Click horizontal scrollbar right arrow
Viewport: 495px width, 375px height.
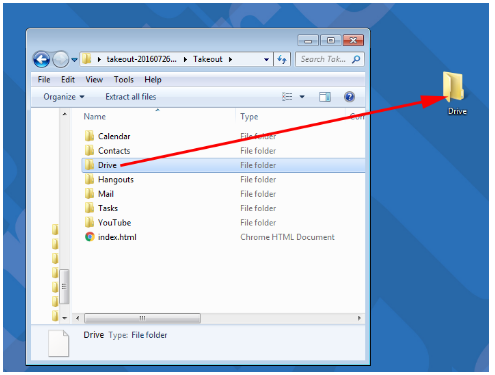(359, 318)
